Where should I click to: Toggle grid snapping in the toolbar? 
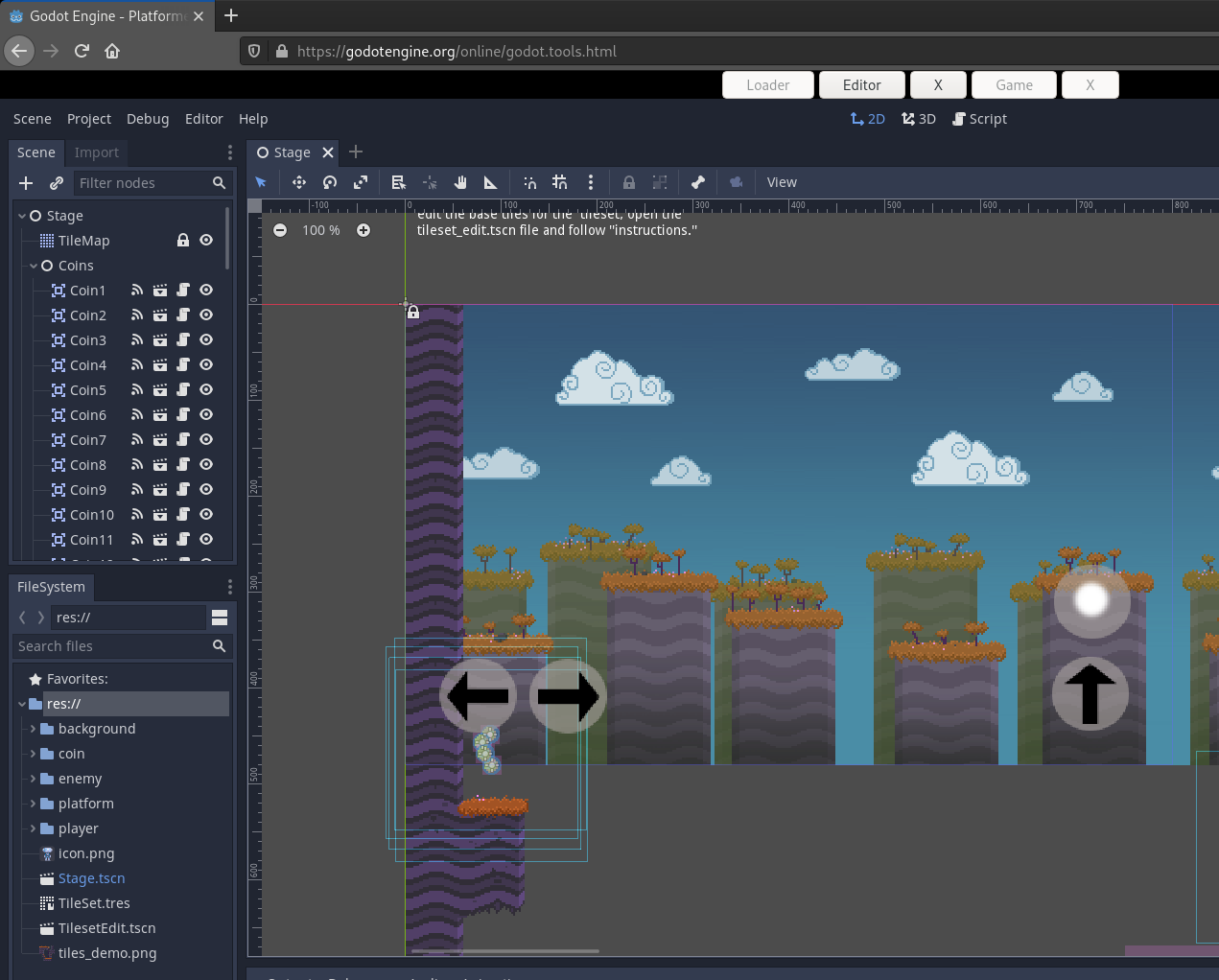point(559,182)
